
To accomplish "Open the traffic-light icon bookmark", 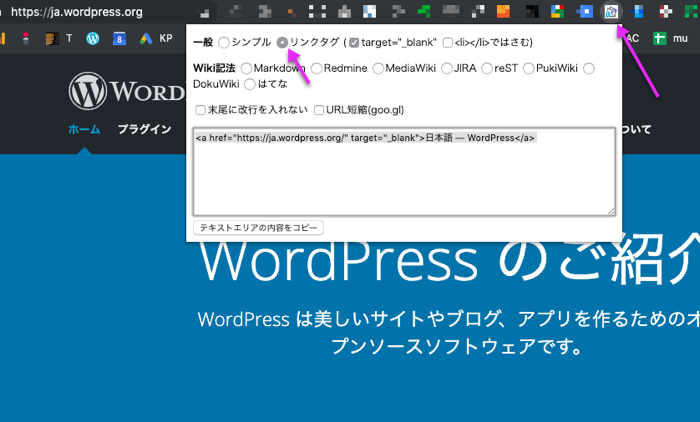I will (x=26, y=39).
